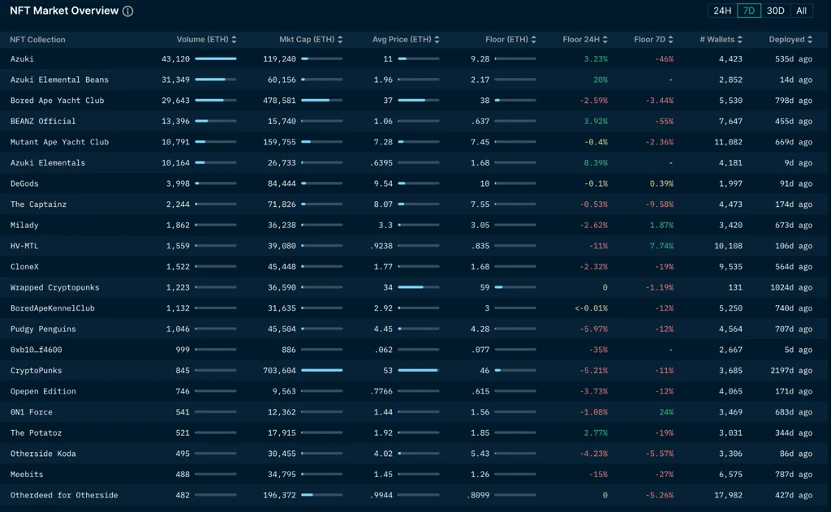The width and height of the screenshot is (832, 512).
Task: Open Otherdeed for Otherside collection
Action: point(64,495)
